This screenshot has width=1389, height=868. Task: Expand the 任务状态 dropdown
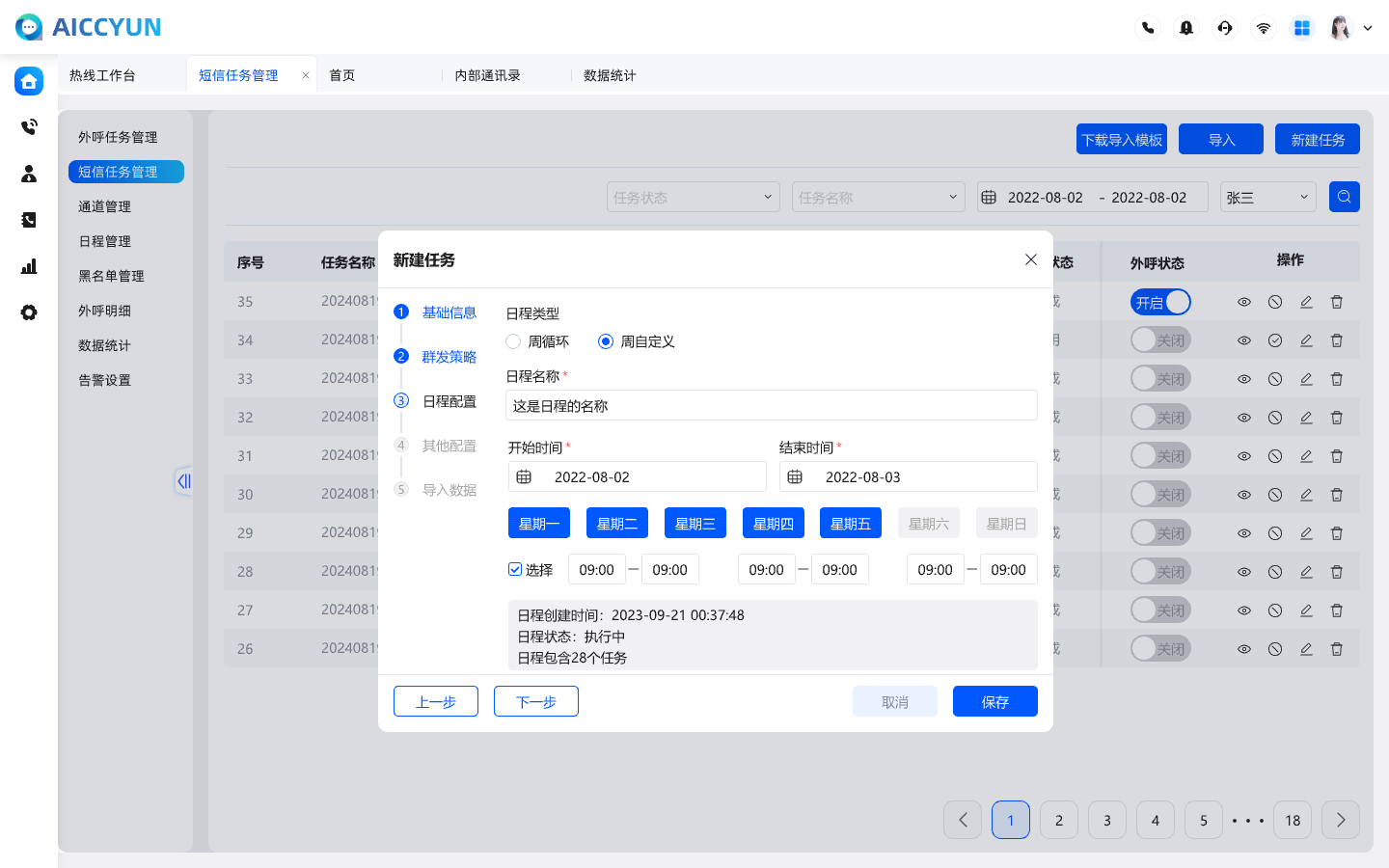point(693,197)
